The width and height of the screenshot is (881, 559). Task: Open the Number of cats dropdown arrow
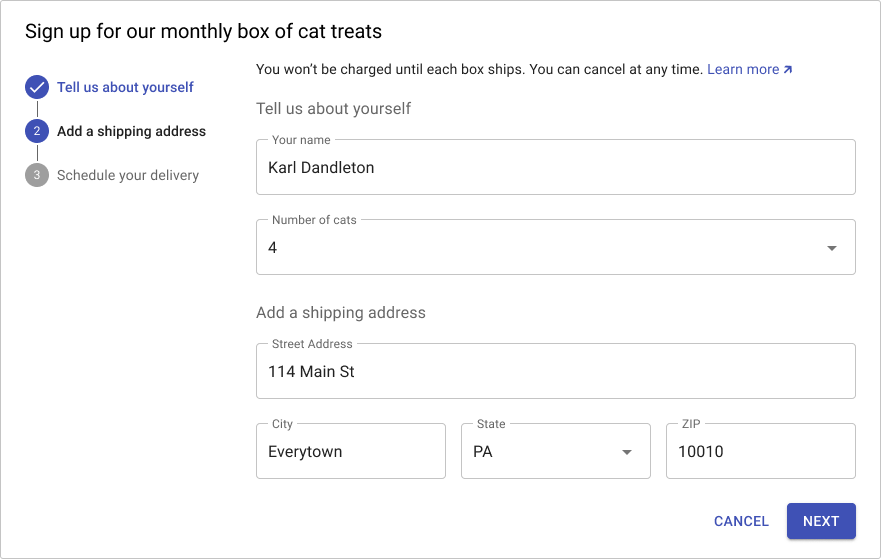832,248
